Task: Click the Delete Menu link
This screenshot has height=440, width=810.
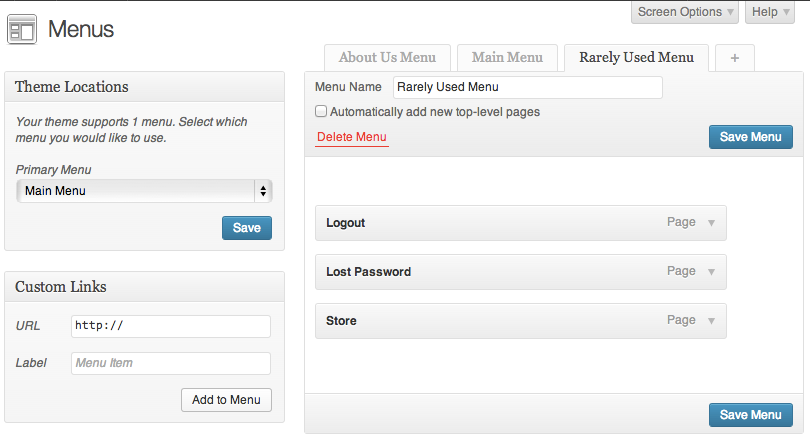Action: [351, 137]
